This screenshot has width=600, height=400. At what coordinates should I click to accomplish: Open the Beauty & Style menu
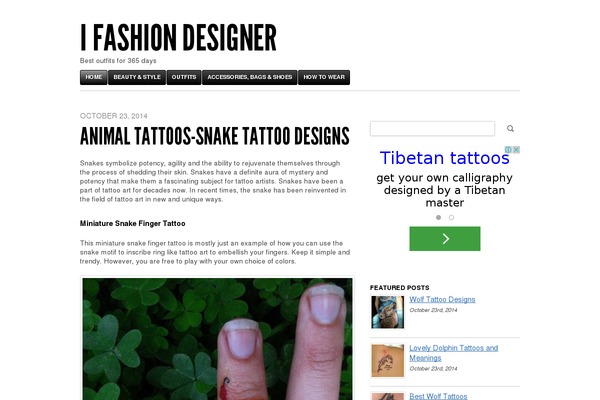pos(137,77)
